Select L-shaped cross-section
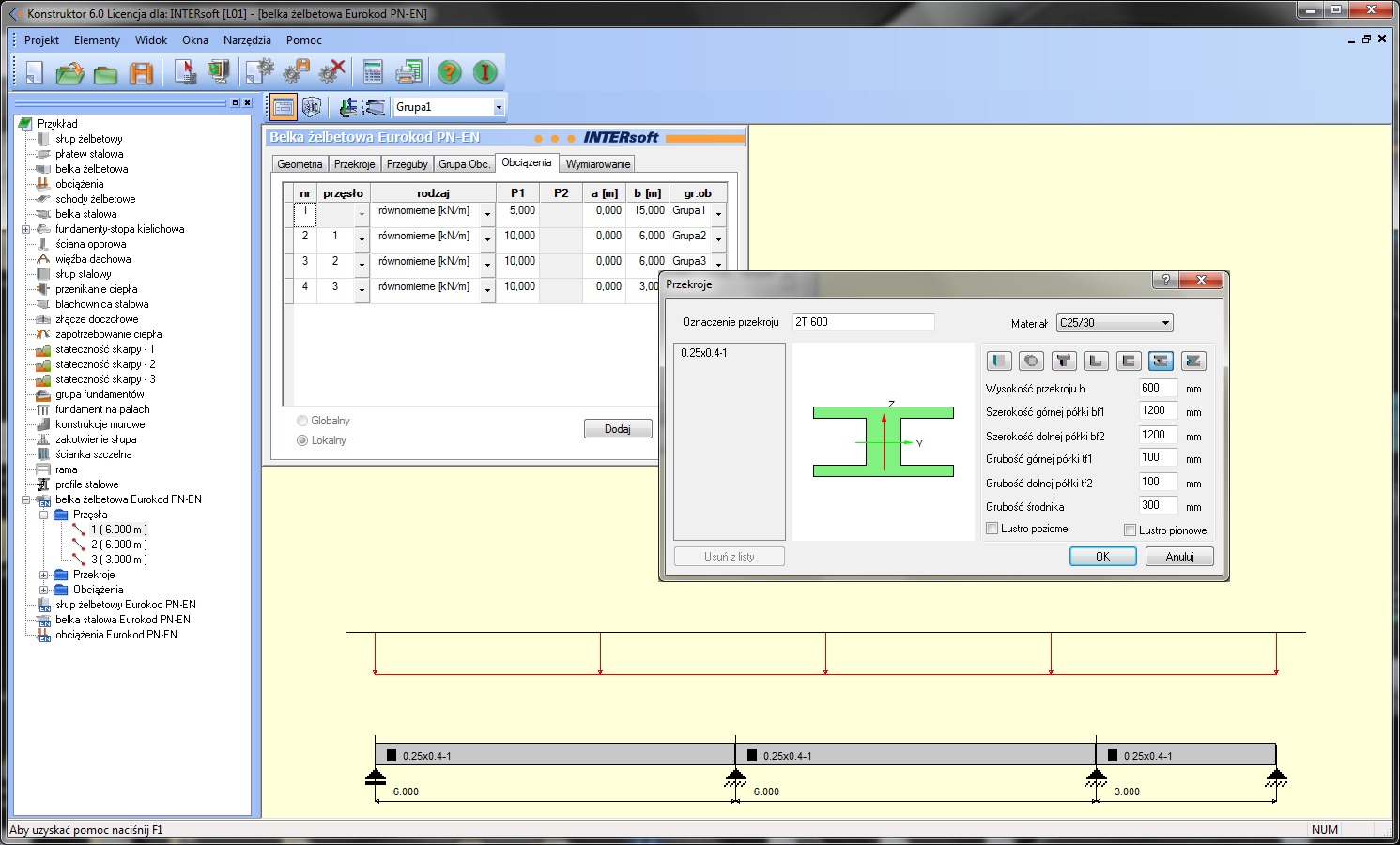 coord(1096,361)
